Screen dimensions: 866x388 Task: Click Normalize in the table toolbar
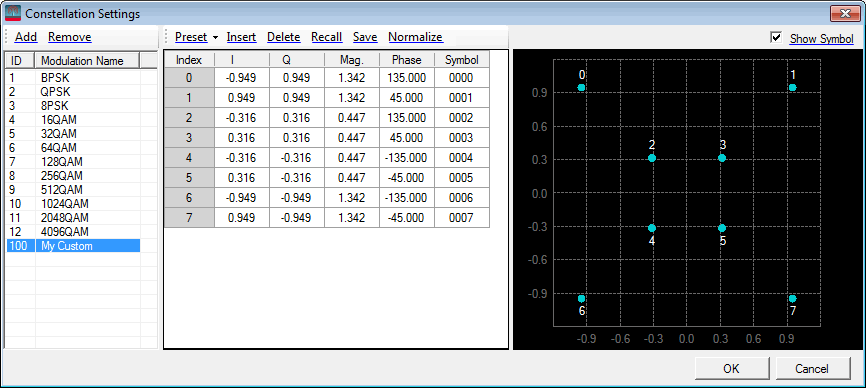[415, 37]
